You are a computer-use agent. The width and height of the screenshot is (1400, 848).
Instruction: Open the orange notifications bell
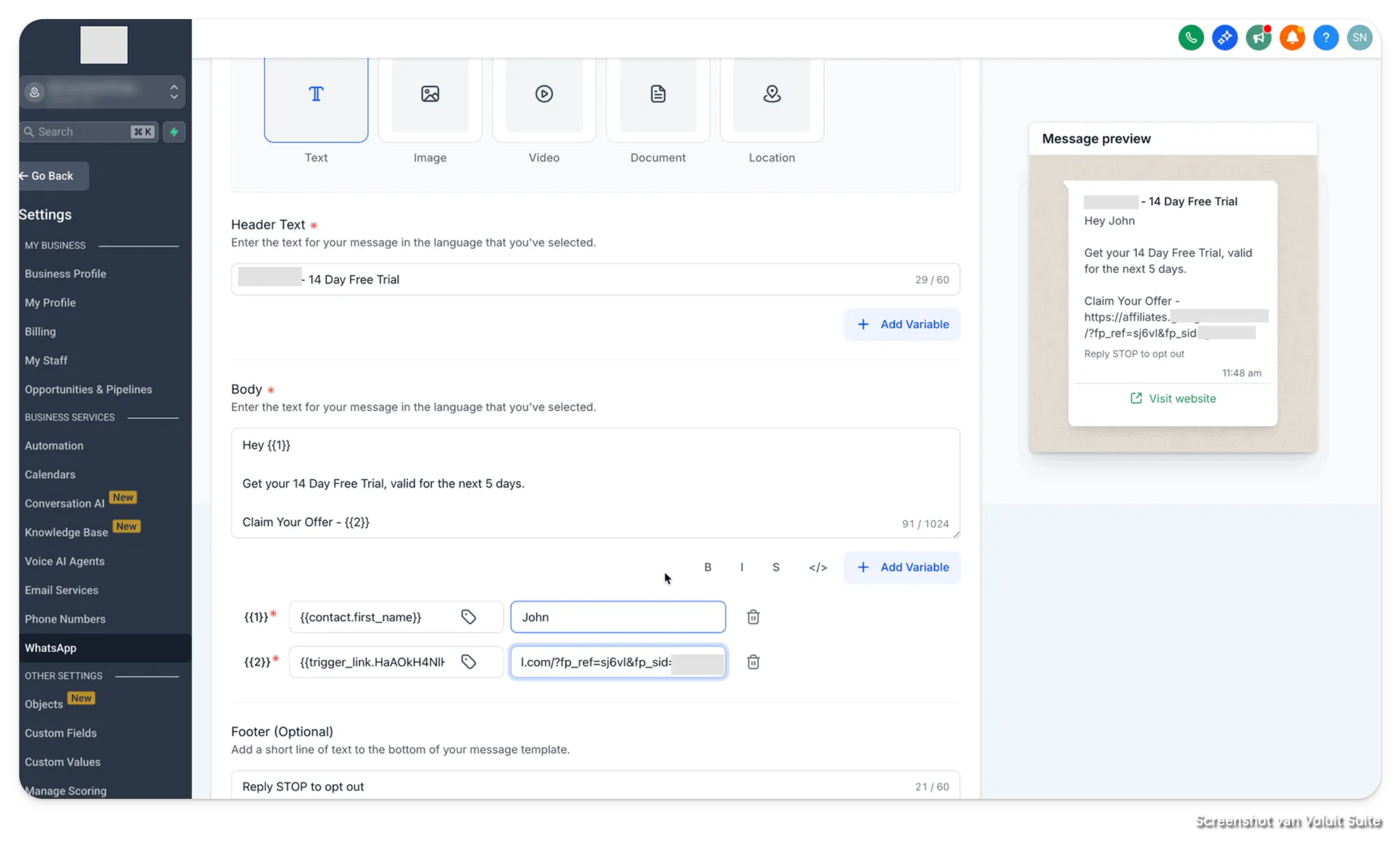click(x=1292, y=38)
